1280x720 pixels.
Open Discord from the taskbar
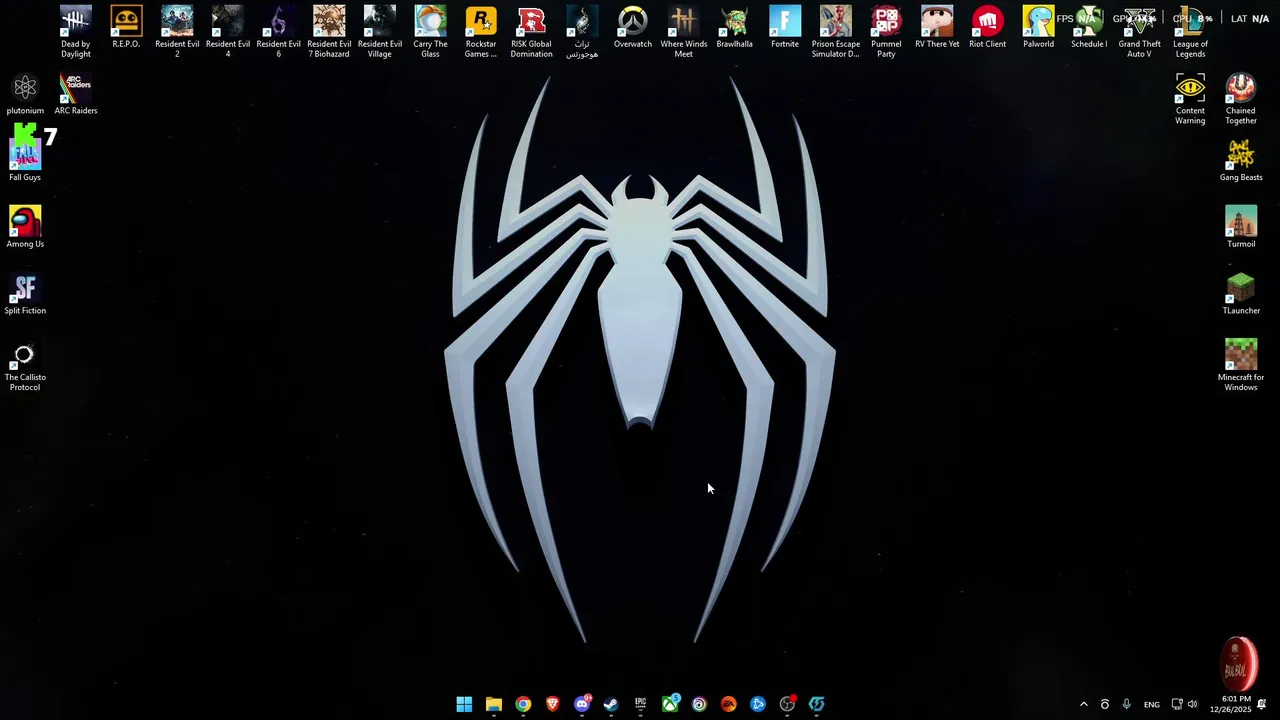click(x=582, y=704)
